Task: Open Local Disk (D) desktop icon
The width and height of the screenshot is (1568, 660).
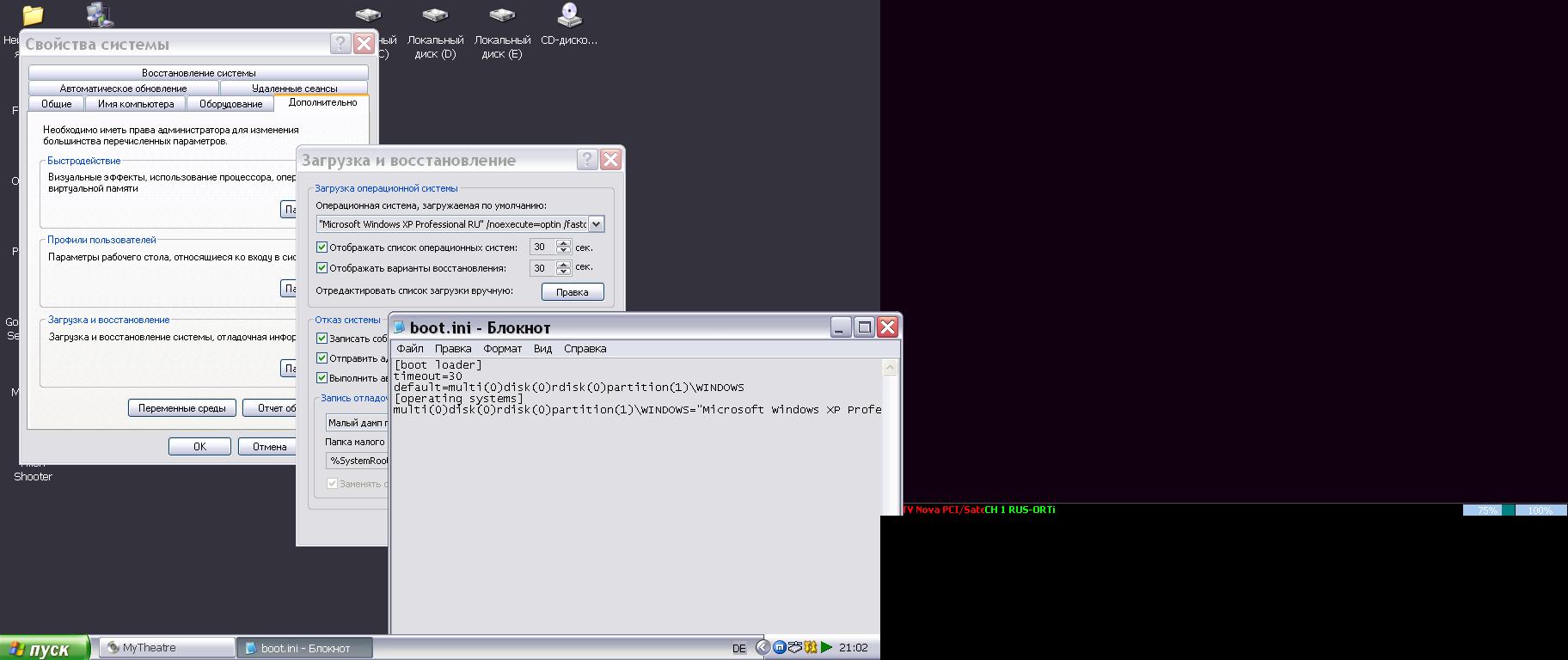Action: point(435,33)
